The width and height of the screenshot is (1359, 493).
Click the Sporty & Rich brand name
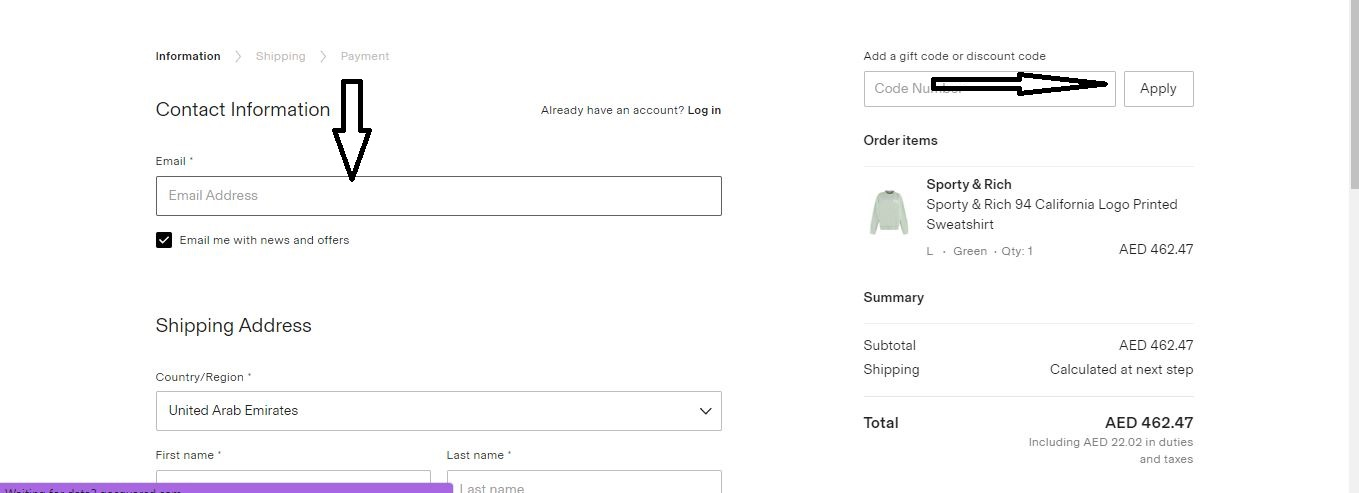pos(968,184)
